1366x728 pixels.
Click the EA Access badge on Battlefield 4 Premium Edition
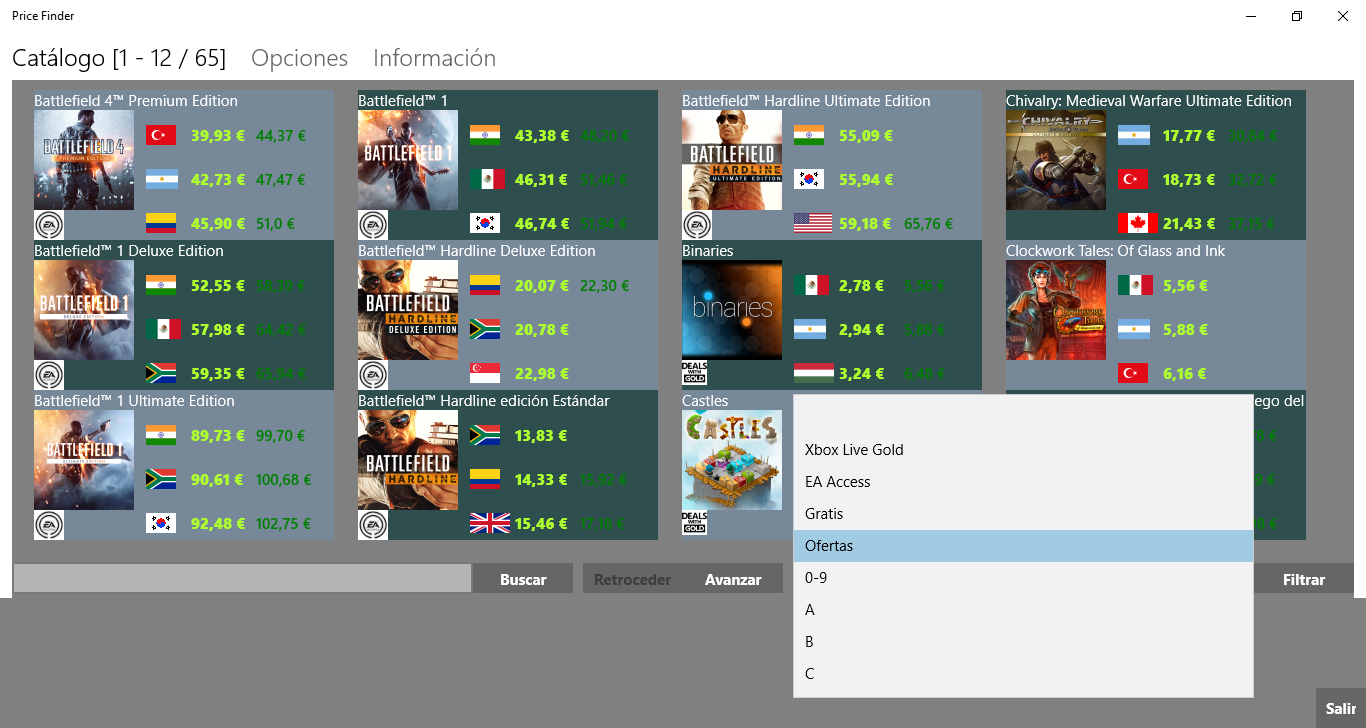point(49,225)
